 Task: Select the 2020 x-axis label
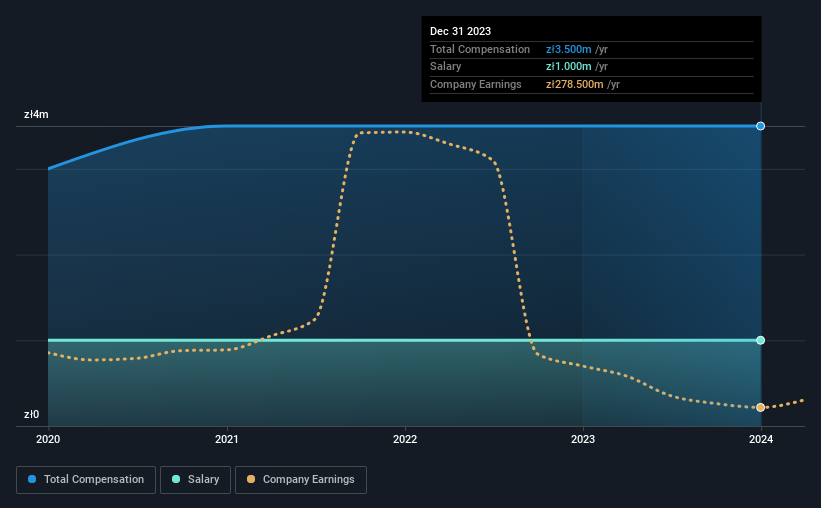click(48, 439)
